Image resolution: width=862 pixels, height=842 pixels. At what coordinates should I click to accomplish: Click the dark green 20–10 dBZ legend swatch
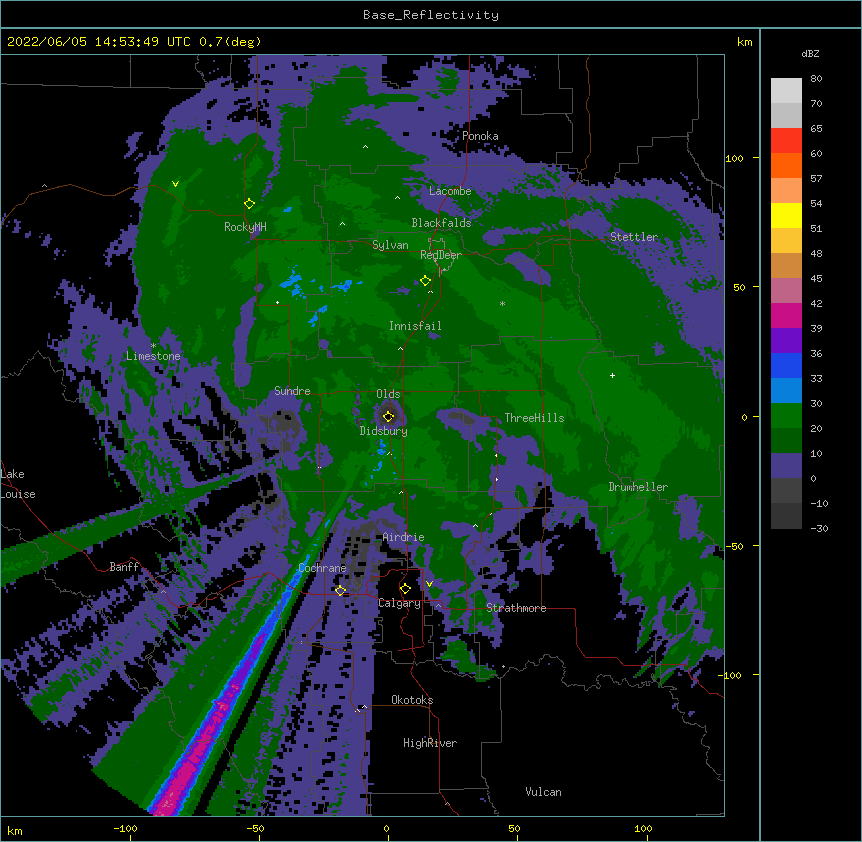tap(786, 441)
